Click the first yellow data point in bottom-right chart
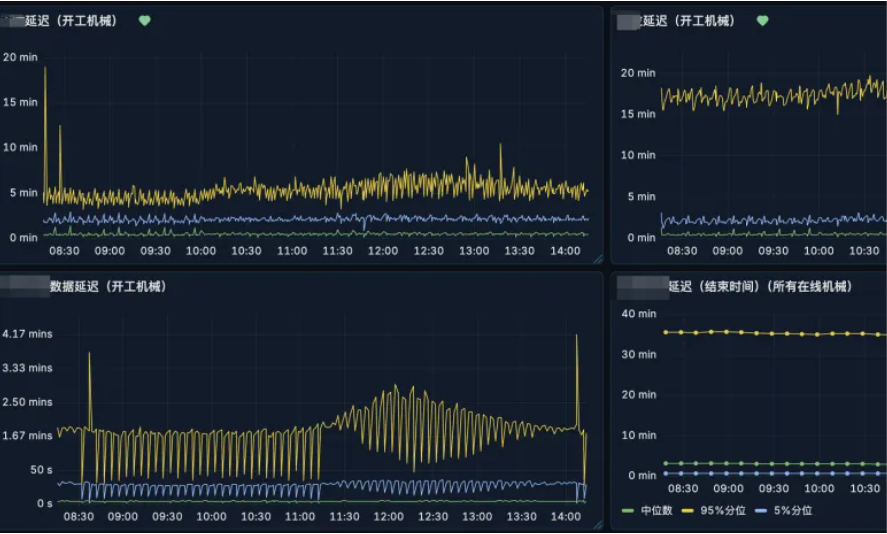 (667, 332)
